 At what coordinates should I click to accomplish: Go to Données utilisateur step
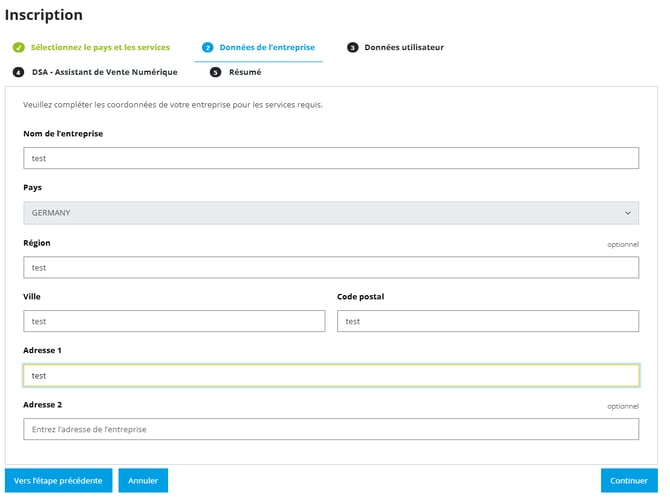(x=404, y=47)
